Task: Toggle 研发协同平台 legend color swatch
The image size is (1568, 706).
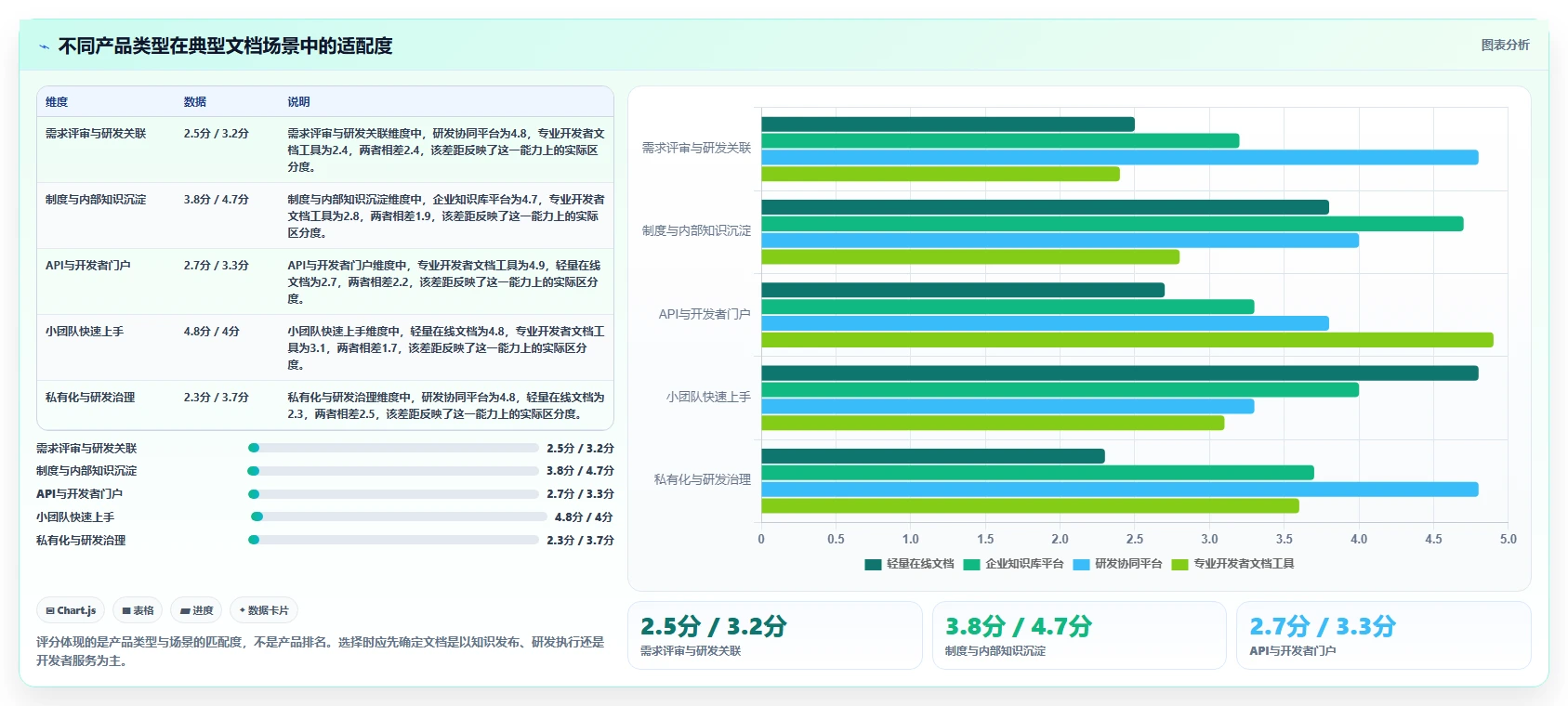Action: (1081, 564)
